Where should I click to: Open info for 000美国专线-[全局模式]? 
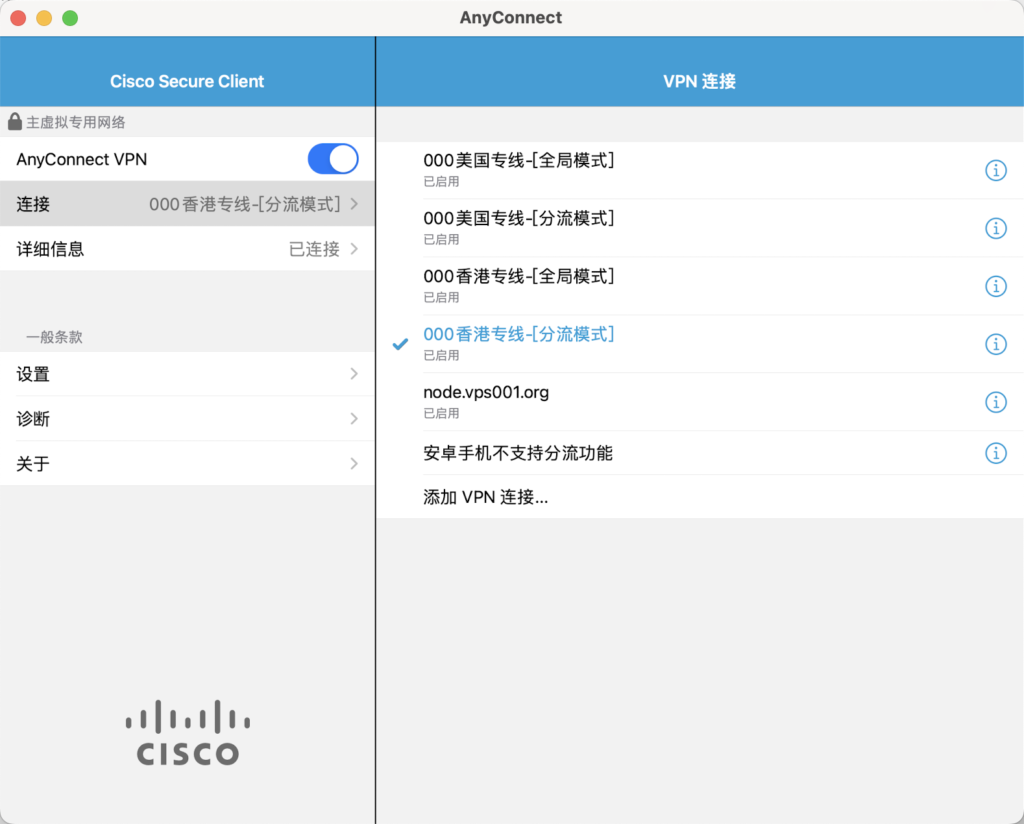pyautogui.click(x=995, y=170)
